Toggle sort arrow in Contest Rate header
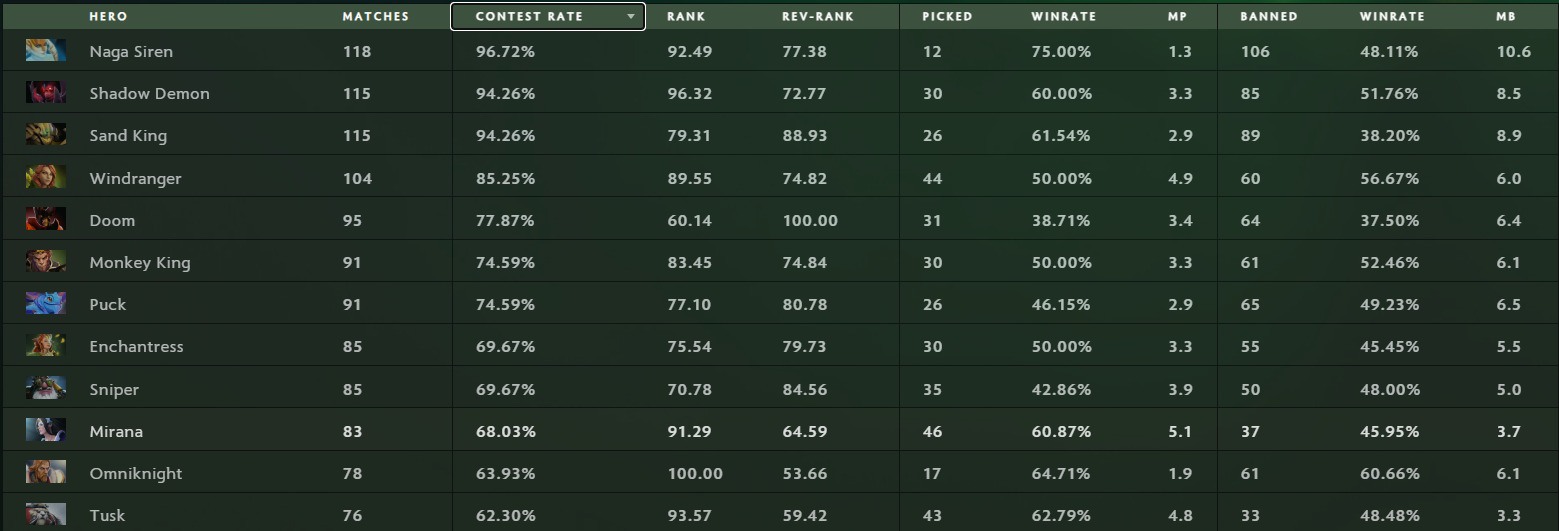This screenshot has height=531, width=1559. pos(630,17)
